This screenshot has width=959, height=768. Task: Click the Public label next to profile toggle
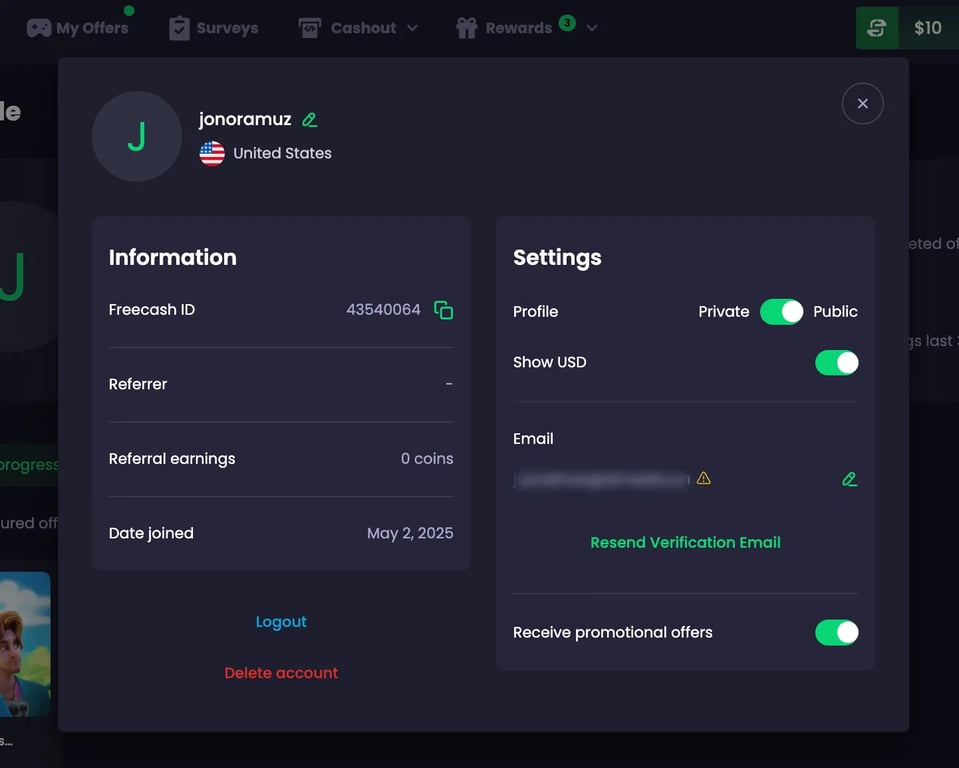point(835,312)
